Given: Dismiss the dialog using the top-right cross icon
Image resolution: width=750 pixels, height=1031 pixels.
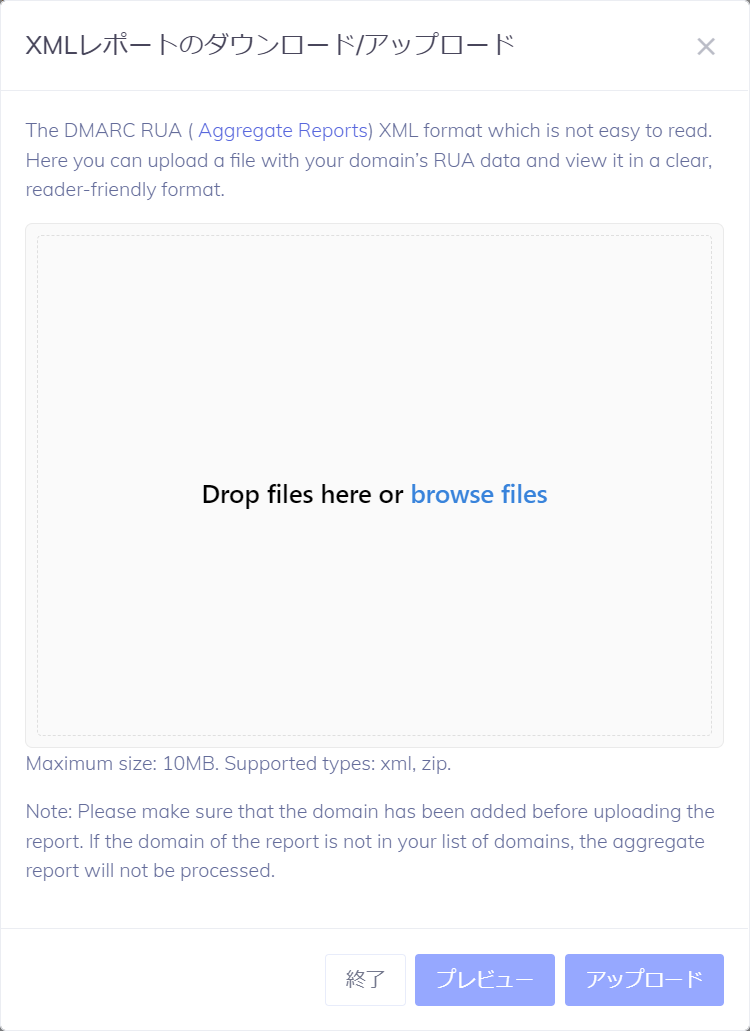Looking at the screenshot, I should coord(706,47).
